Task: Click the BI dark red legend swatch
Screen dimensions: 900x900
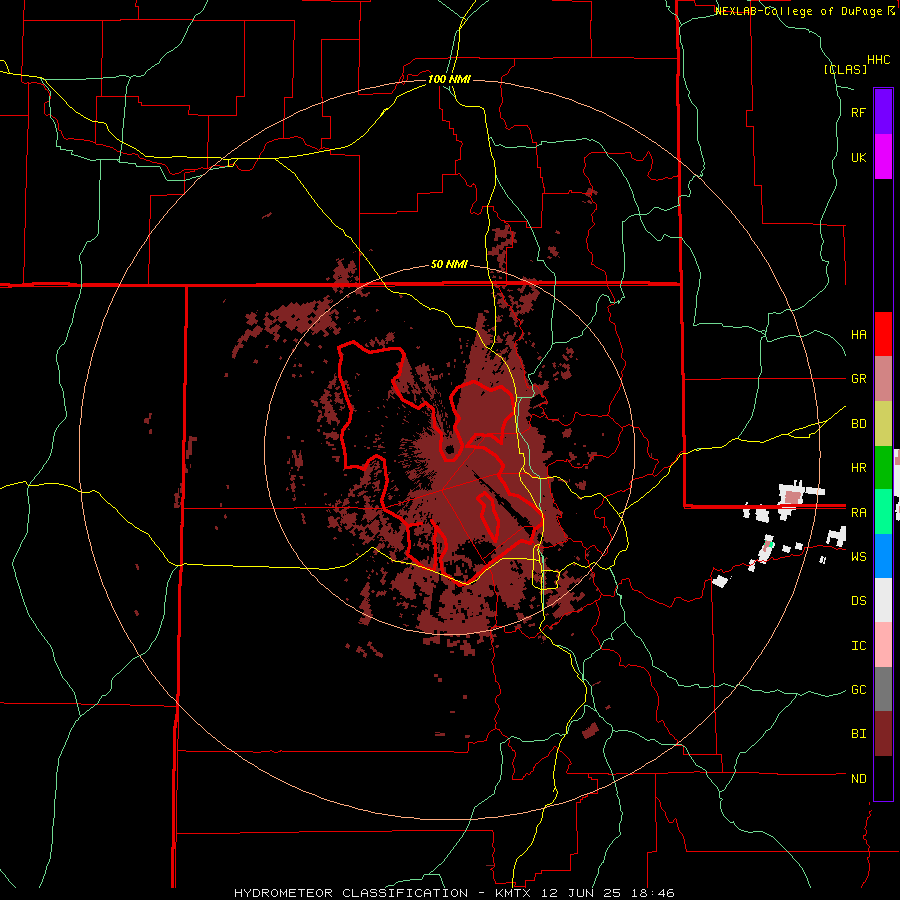Action: click(x=883, y=734)
